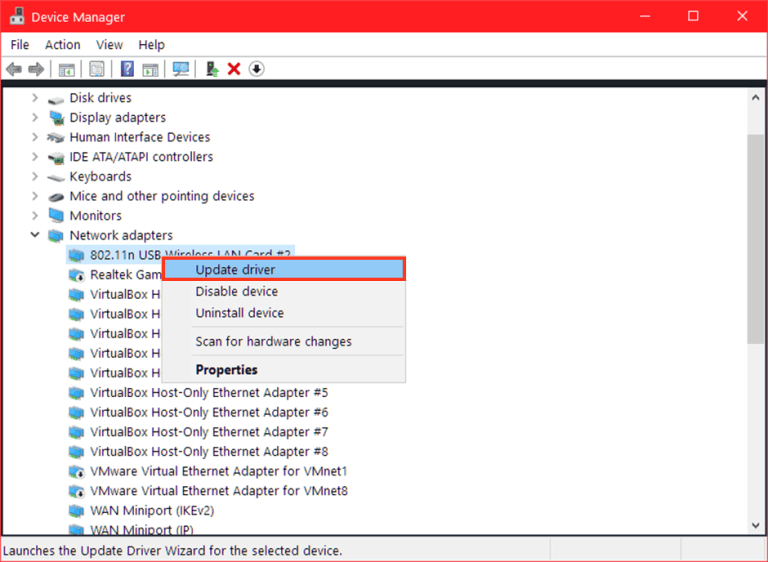Select VMware Virtual Ethernet Adapter for VMnet8

pyautogui.click(x=218, y=491)
